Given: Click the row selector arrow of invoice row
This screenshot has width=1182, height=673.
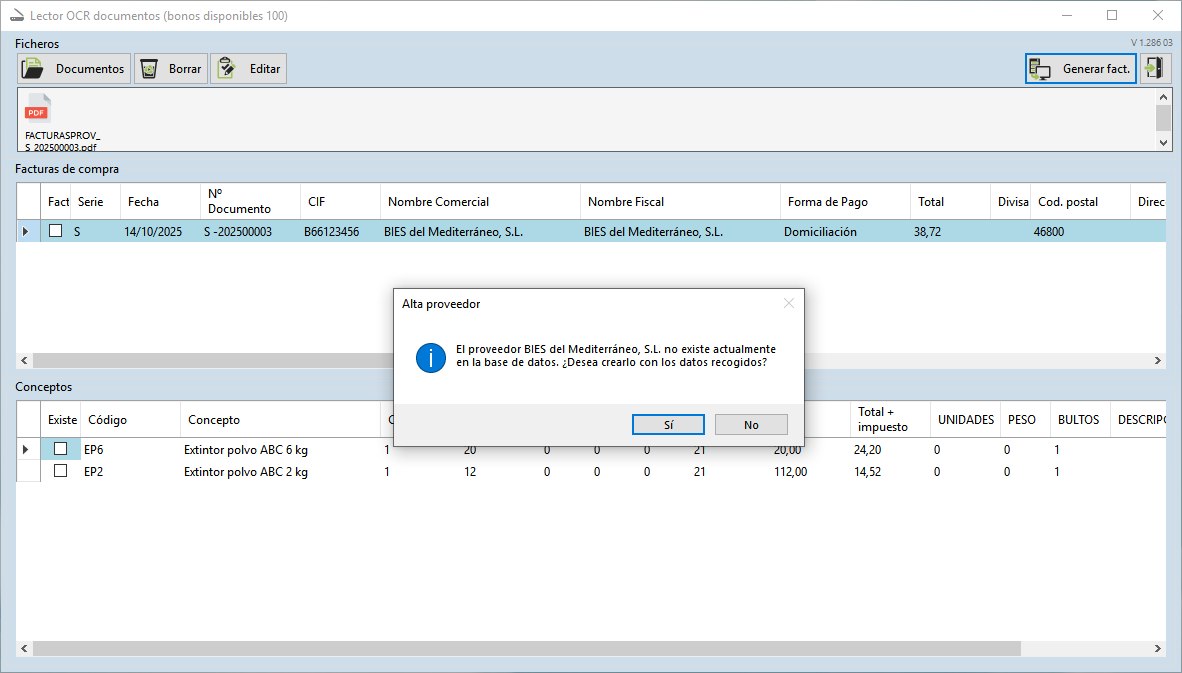Looking at the screenshot, I should [26, 231].
